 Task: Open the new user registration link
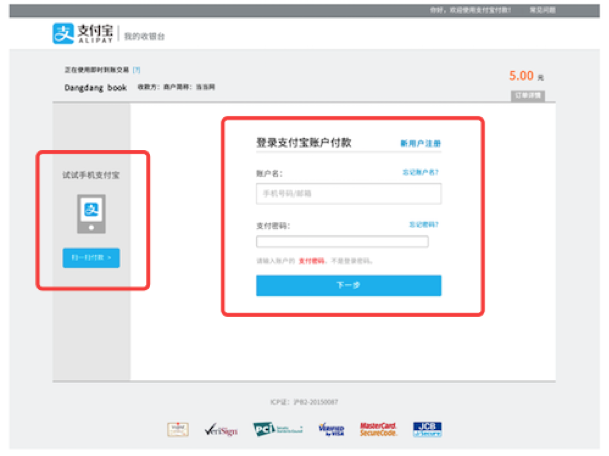(x=420, y=143)
